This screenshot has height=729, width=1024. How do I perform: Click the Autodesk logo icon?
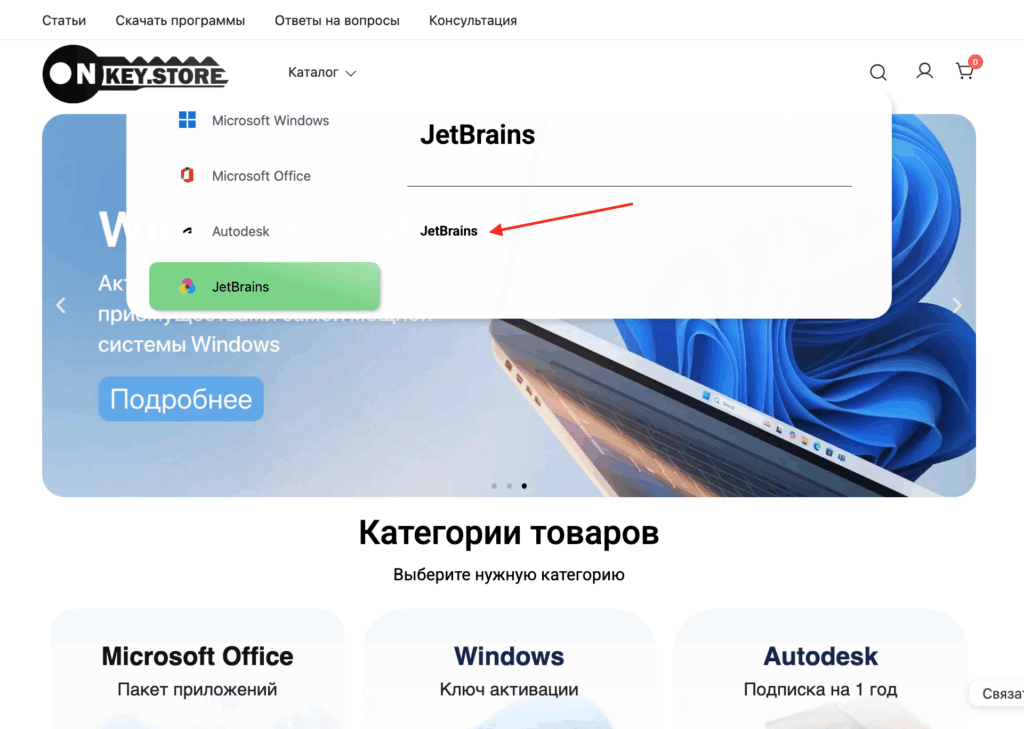click(187, 231)
